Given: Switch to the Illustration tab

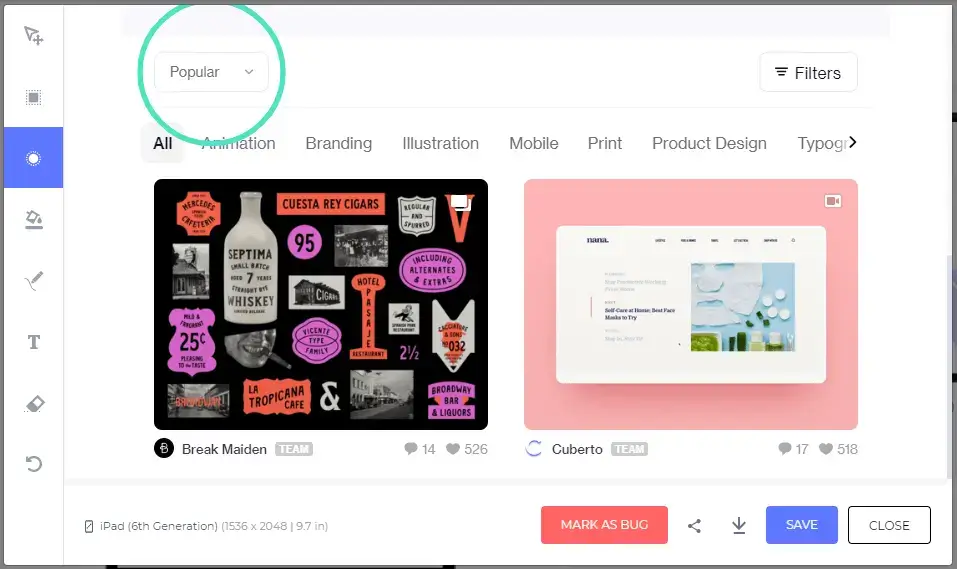Looking at the screenshot, I should click(x=440, y=143).
